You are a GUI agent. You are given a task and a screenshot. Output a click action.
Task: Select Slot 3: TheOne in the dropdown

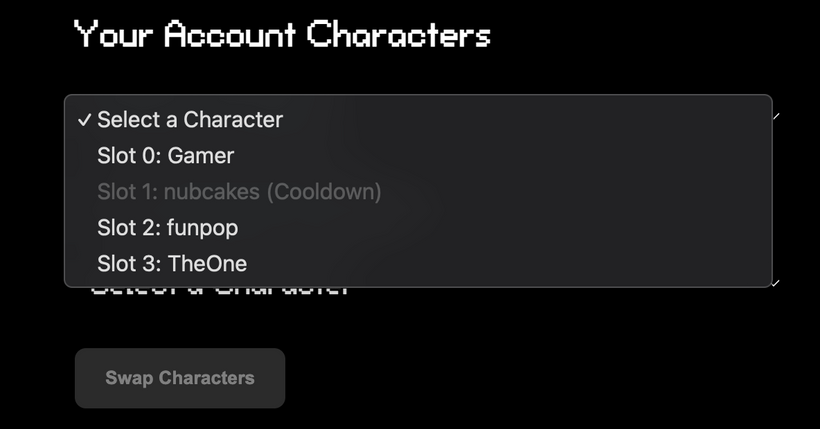[171, 264]
